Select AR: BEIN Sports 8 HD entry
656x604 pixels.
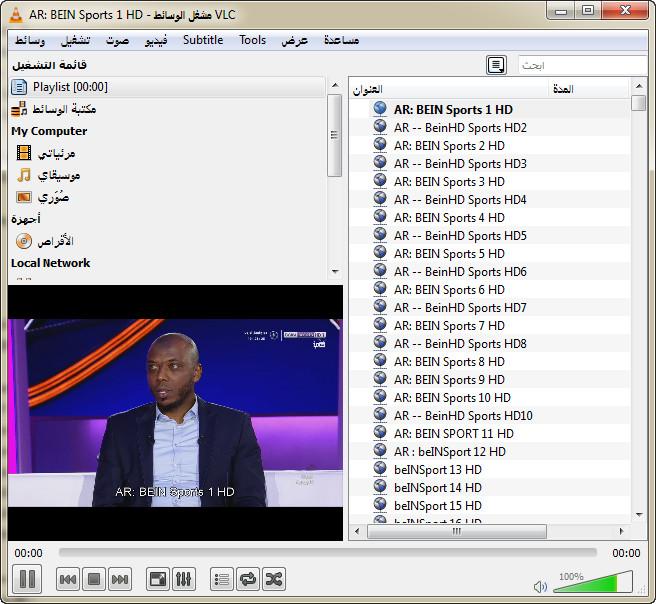coord(449,361)
